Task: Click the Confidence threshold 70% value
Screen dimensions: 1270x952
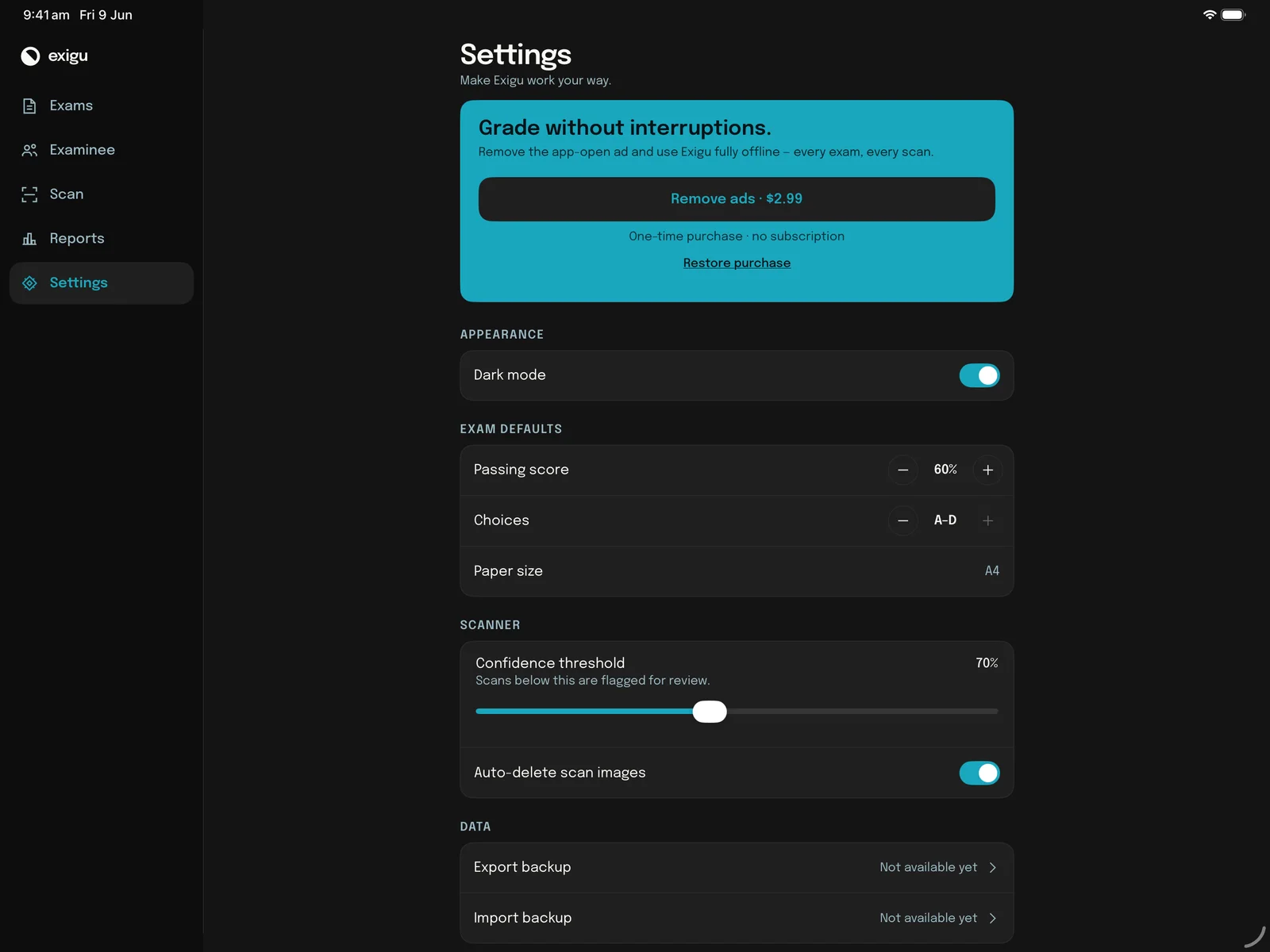Action: point(987,663)
